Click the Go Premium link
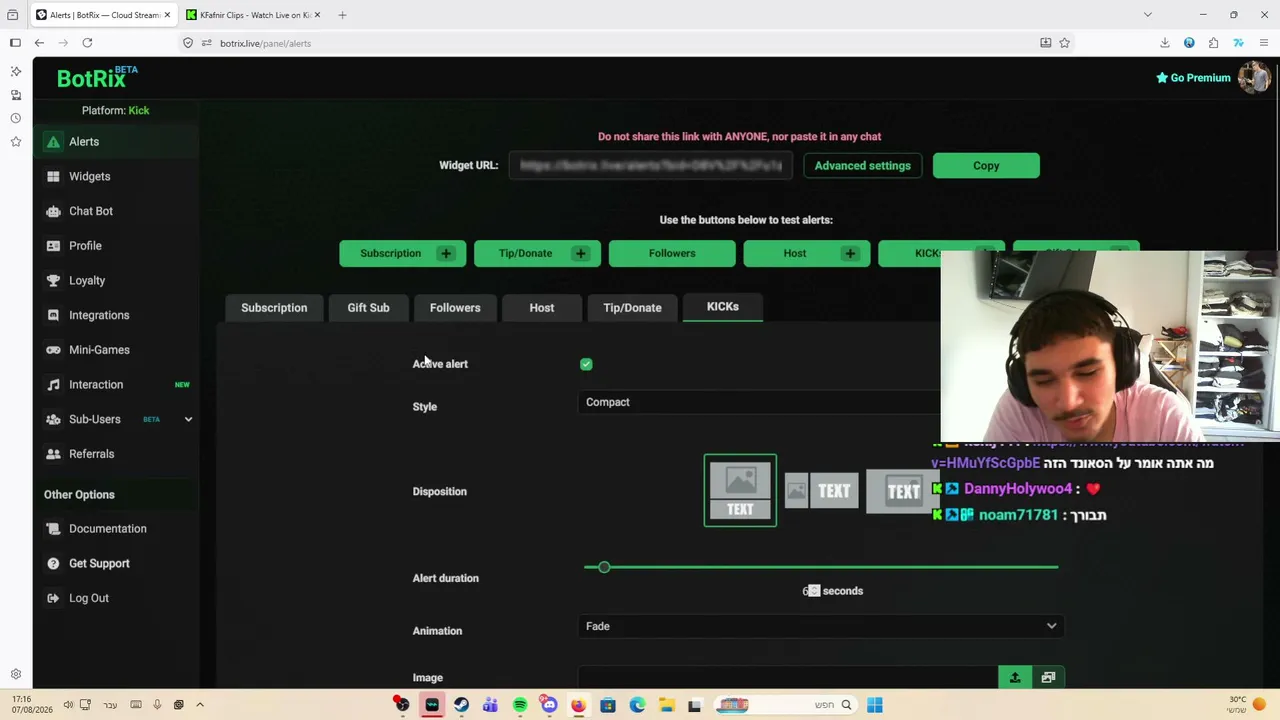The image size is (1280, 720). click(1193, 78)
